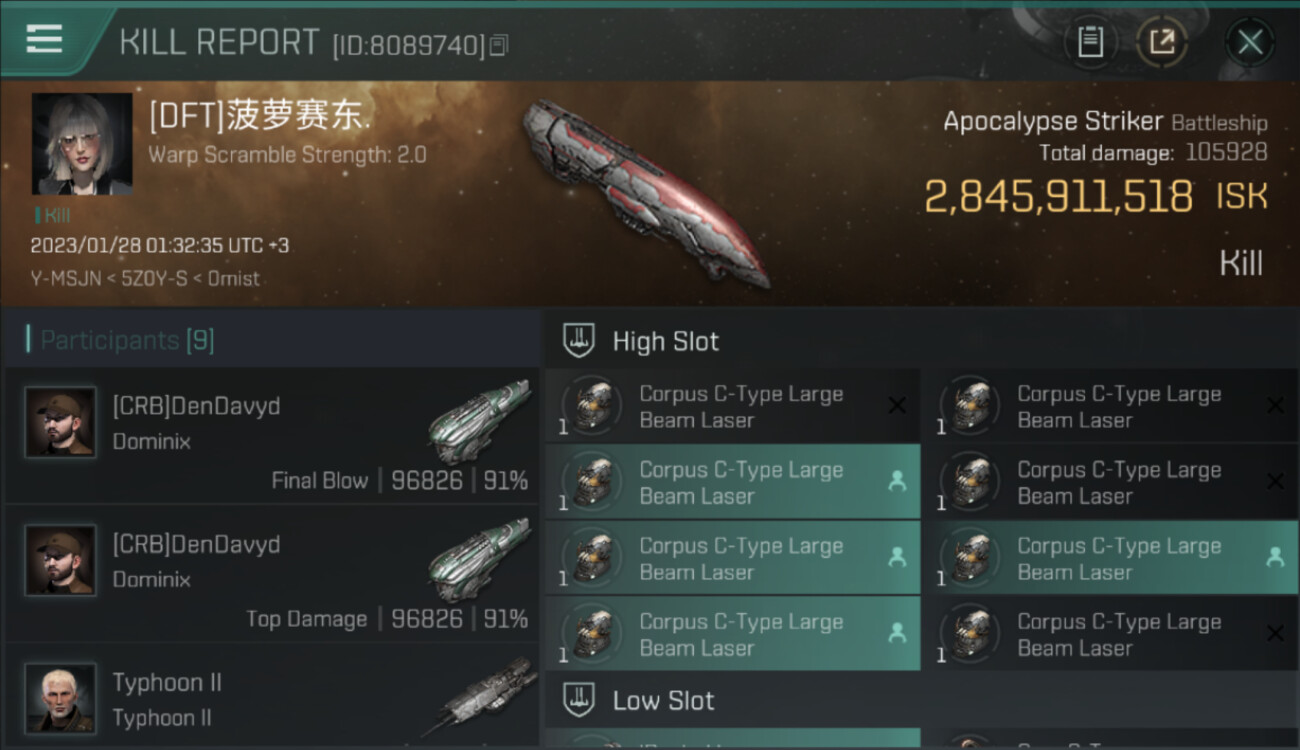Click the third right-column laser person icon
This screenshot has height=750, width=1300.
[1275, 558]
